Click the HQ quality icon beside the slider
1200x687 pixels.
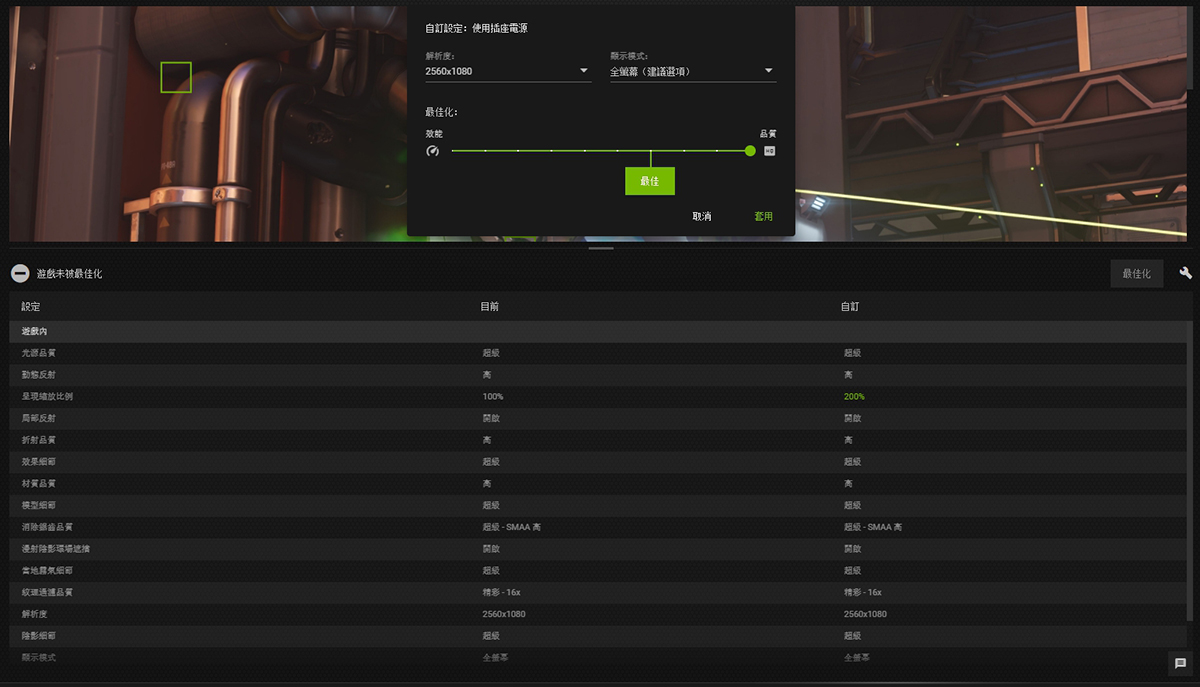770,151
